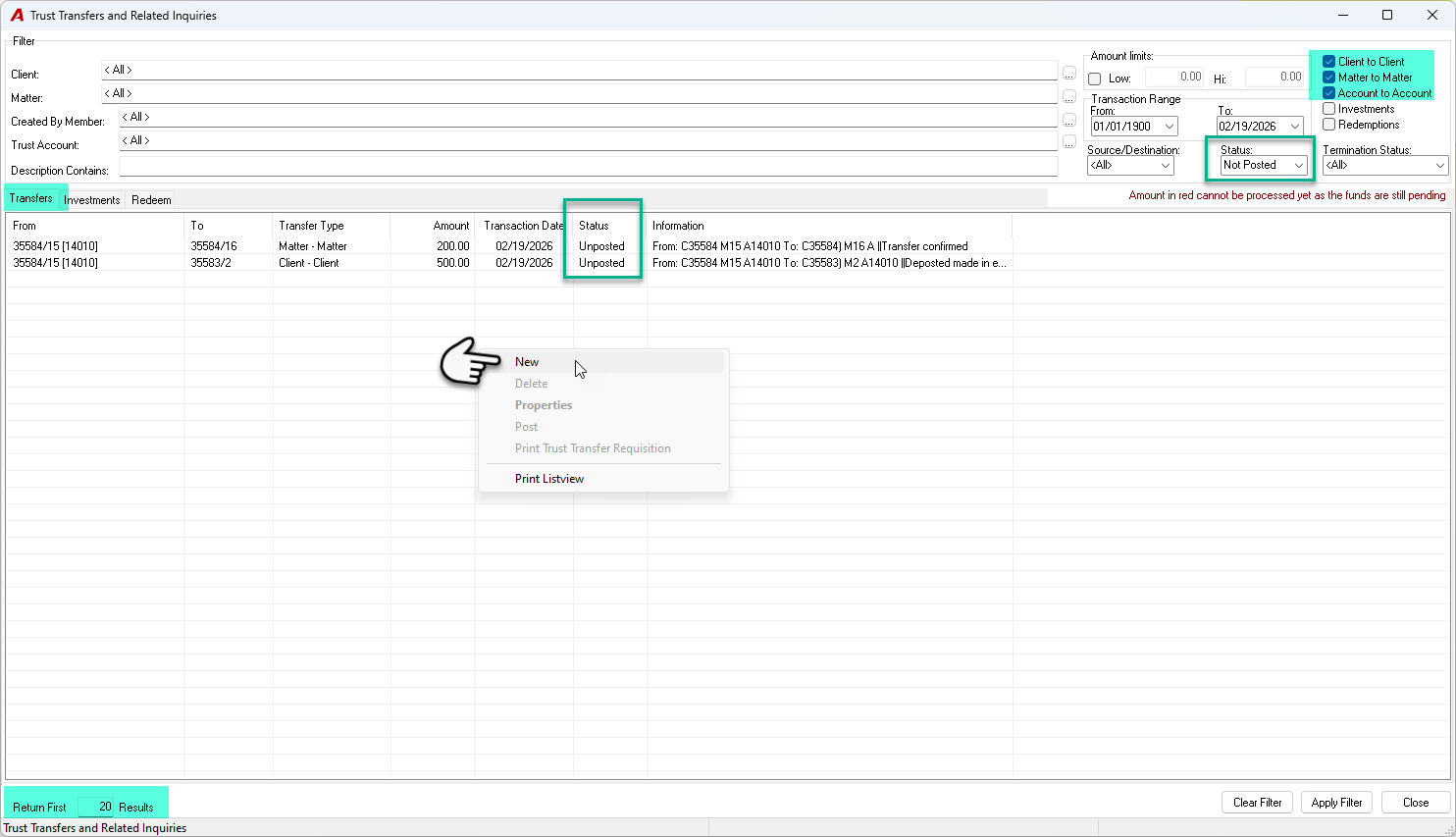
Task: Click the Low amount value field
Action: coord(1174,77)
